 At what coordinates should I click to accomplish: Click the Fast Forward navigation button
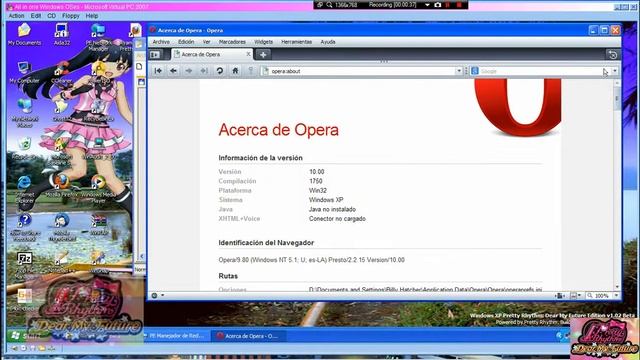[204, 71]
